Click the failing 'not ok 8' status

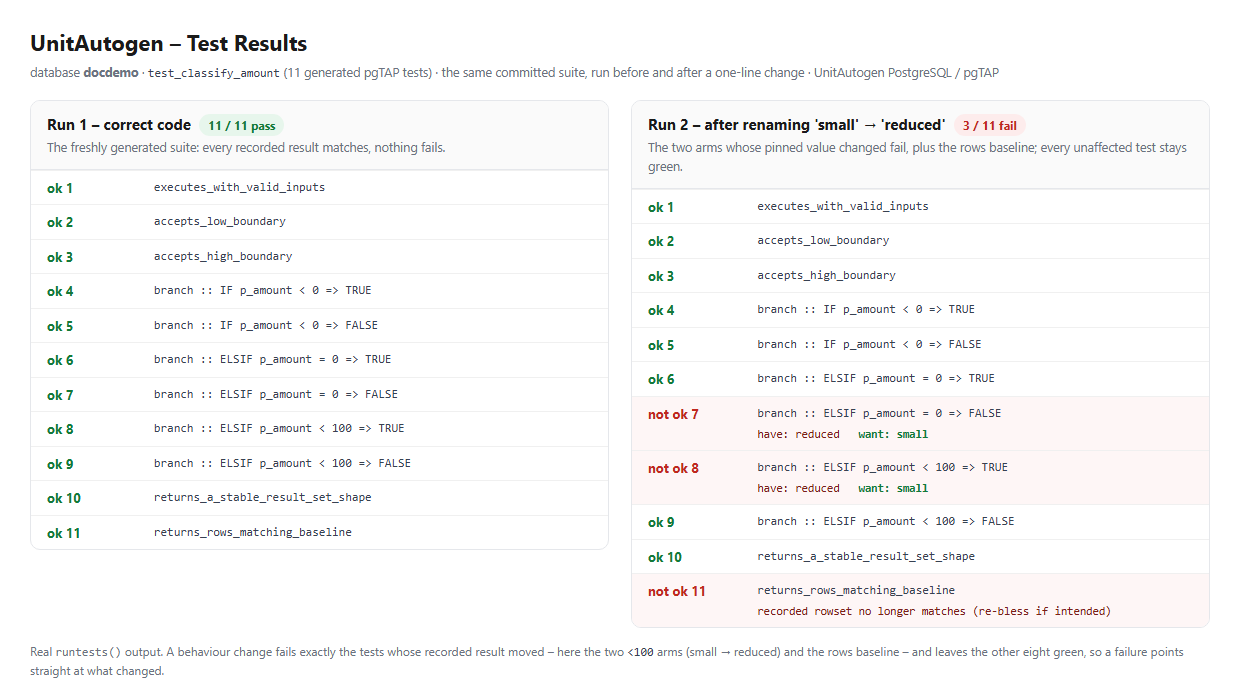point(673,468)
